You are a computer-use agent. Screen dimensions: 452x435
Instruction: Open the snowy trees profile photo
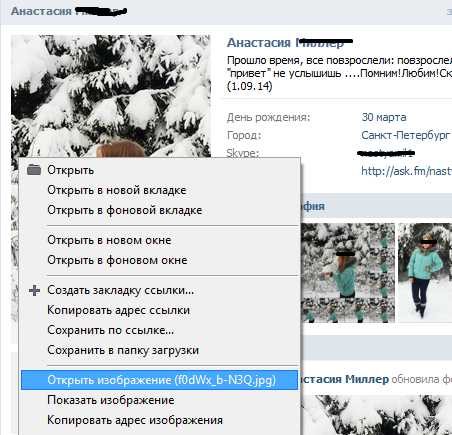(111, 96)
